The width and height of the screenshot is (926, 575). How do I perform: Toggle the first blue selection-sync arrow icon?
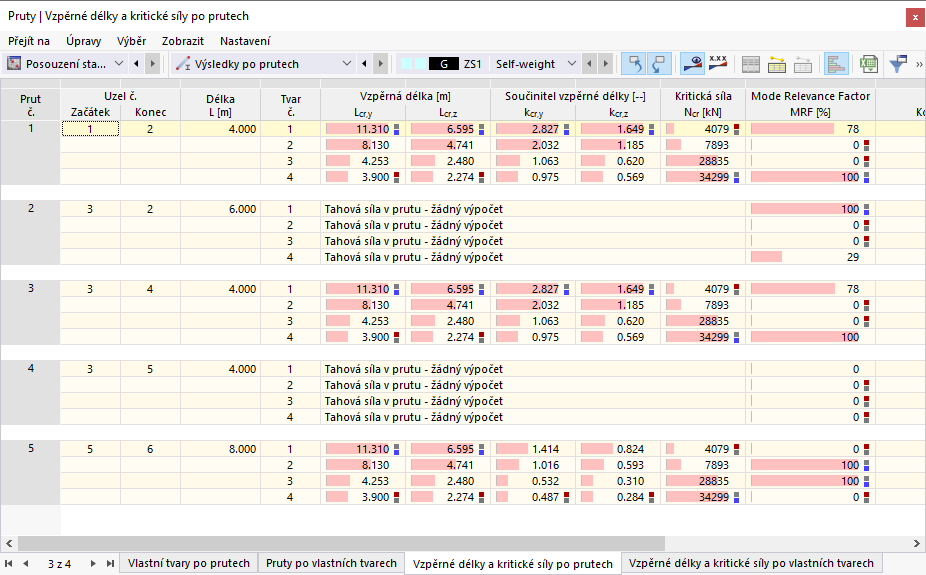634,64
